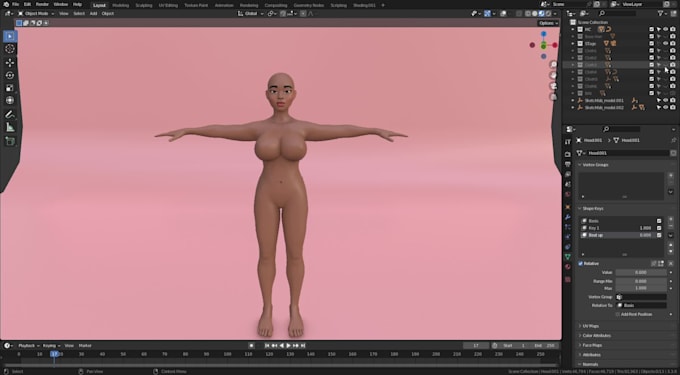This screenshot has height=375, width=680.
Task: Toggle Add Rest Position checkbox
Action: (618, 314)
